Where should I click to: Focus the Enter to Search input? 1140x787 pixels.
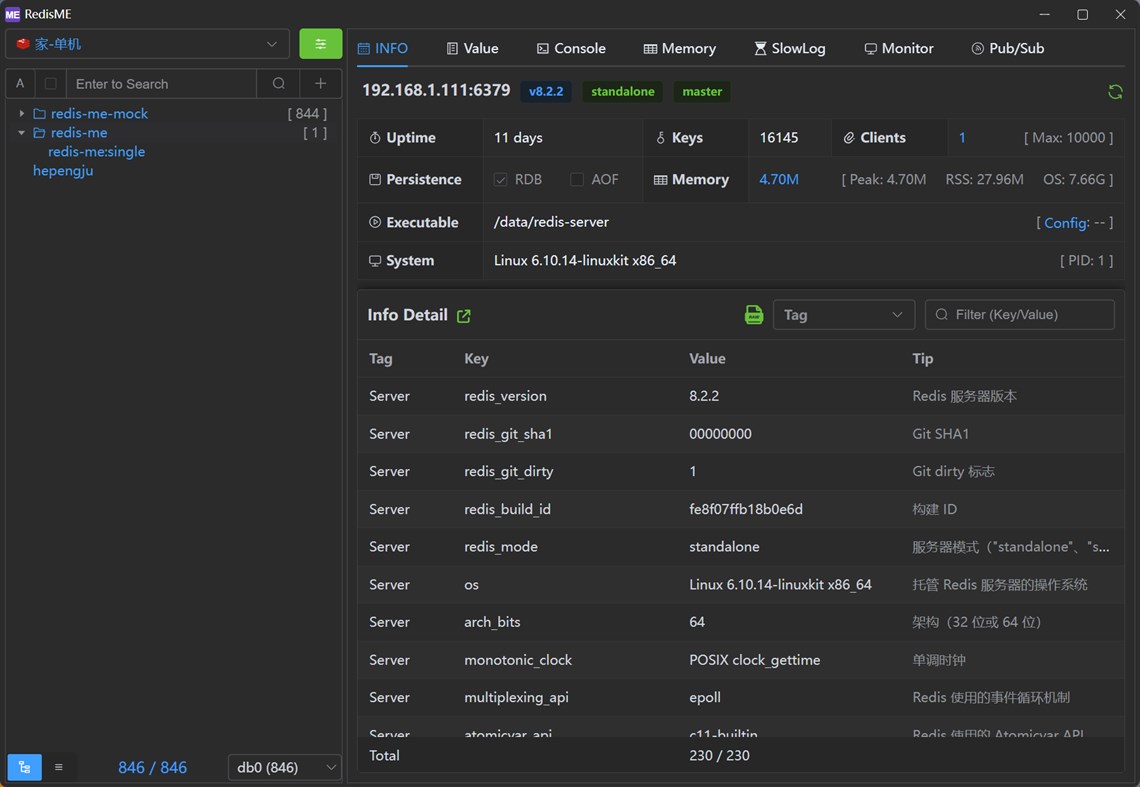click(161, 84)
